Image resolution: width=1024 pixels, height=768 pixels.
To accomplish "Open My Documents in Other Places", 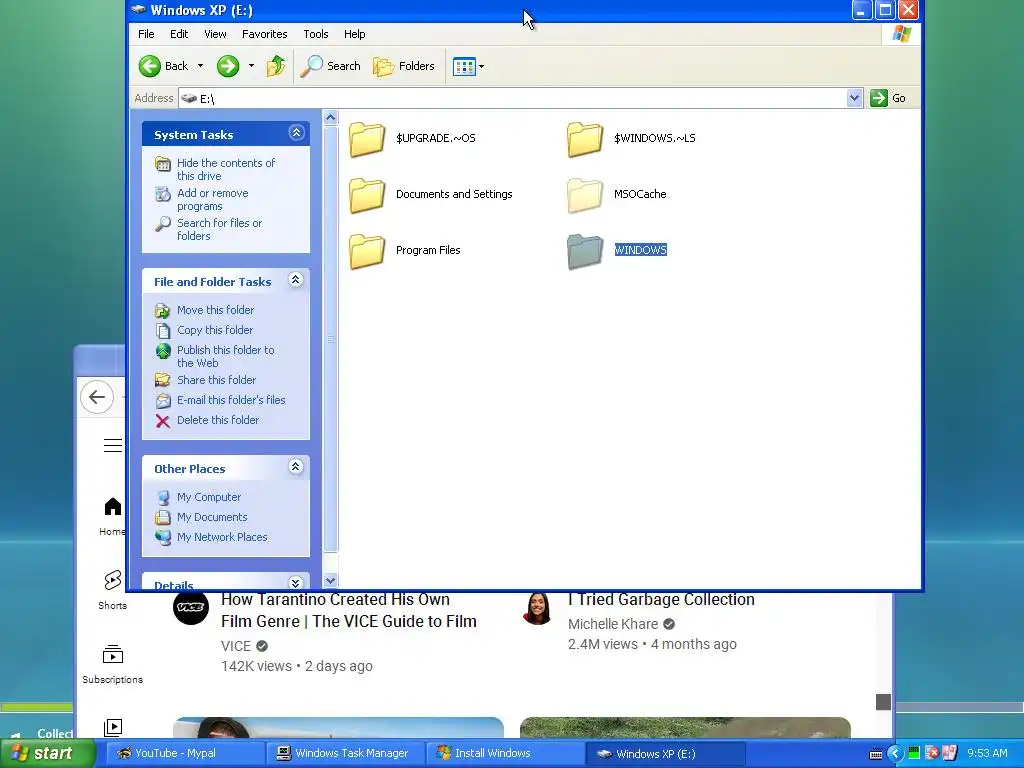I will [212, 517].
